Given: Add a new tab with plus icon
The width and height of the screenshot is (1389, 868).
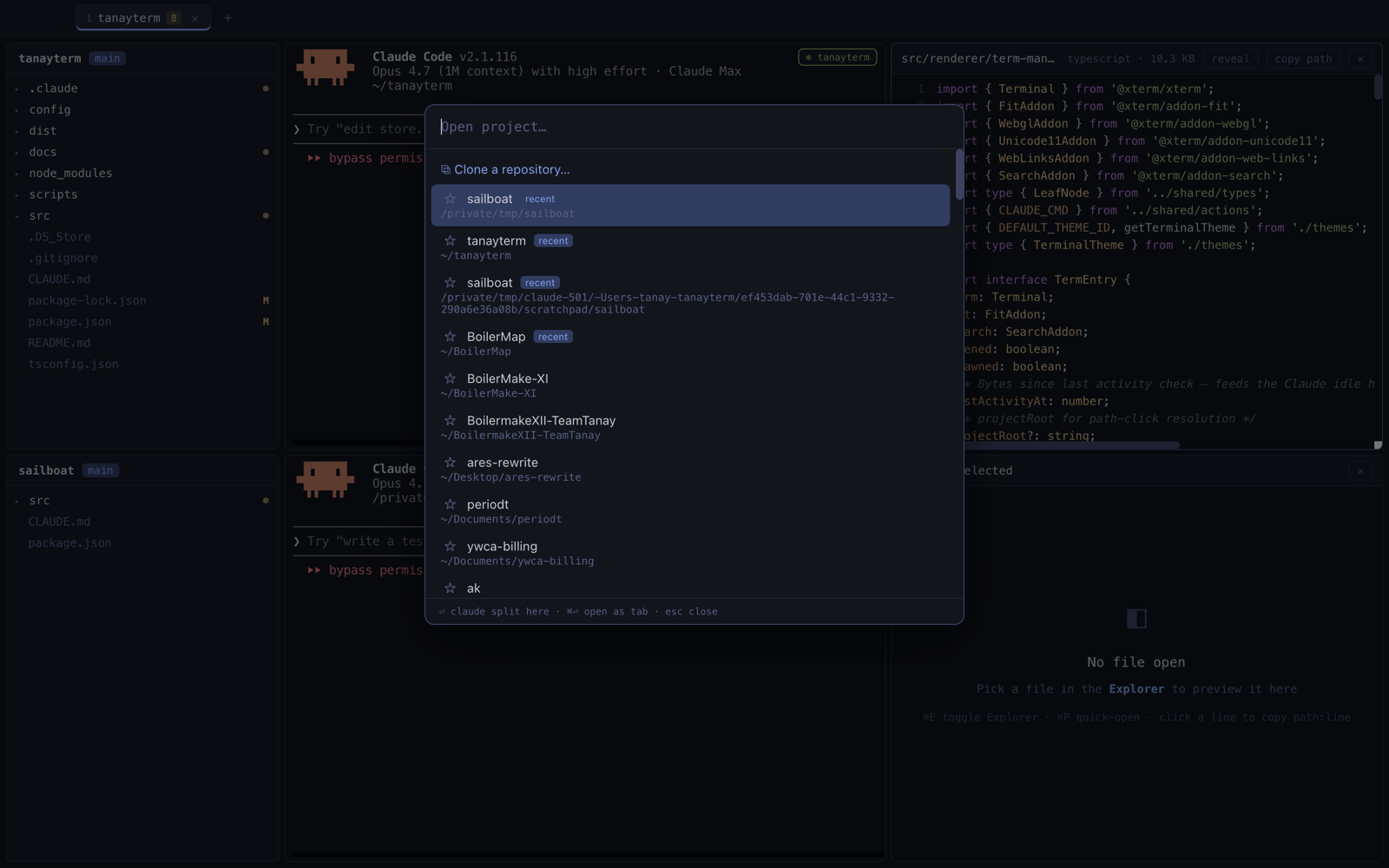Looking at the screenshot, I should tap(227, 17).
